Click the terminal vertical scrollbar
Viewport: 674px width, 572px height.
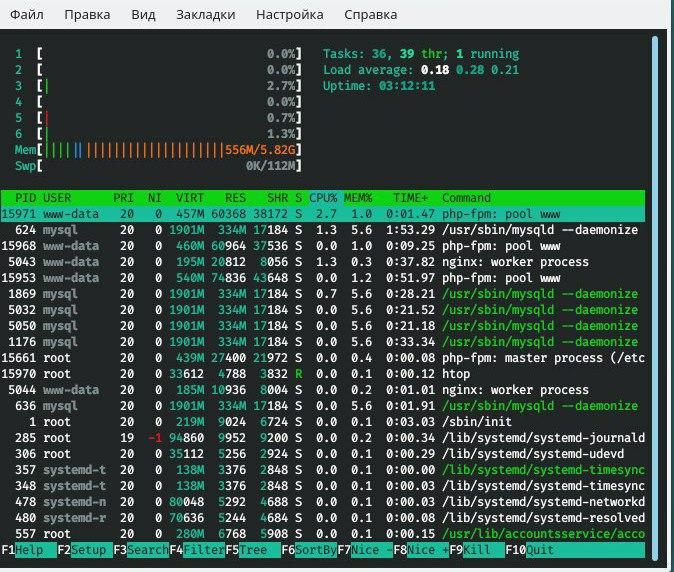(x=655, y=297)
